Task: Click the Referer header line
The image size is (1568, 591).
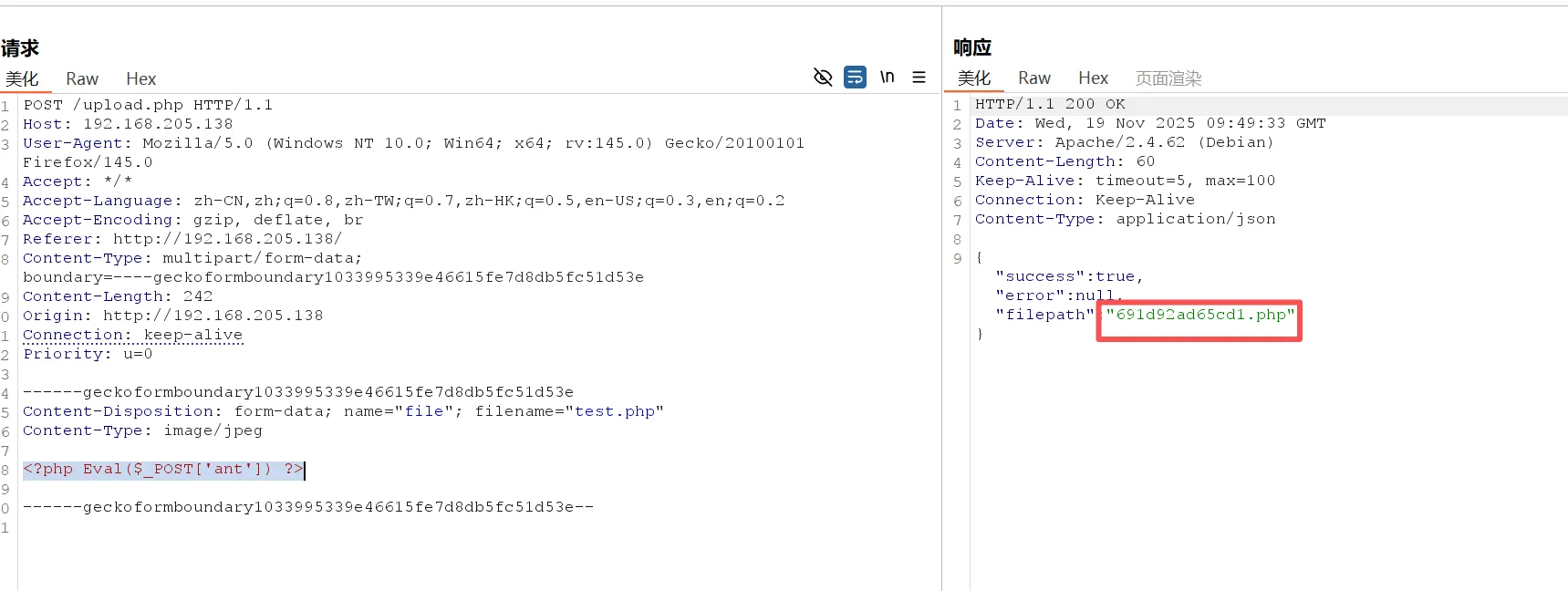Action: pos(182,239)
